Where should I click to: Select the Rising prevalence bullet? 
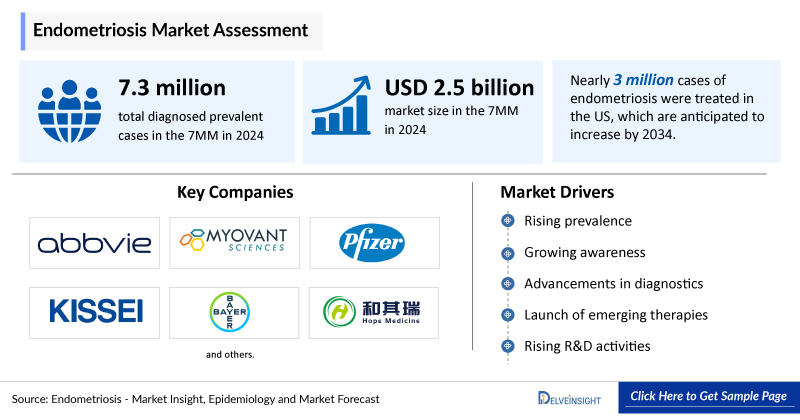pos(577,220)
